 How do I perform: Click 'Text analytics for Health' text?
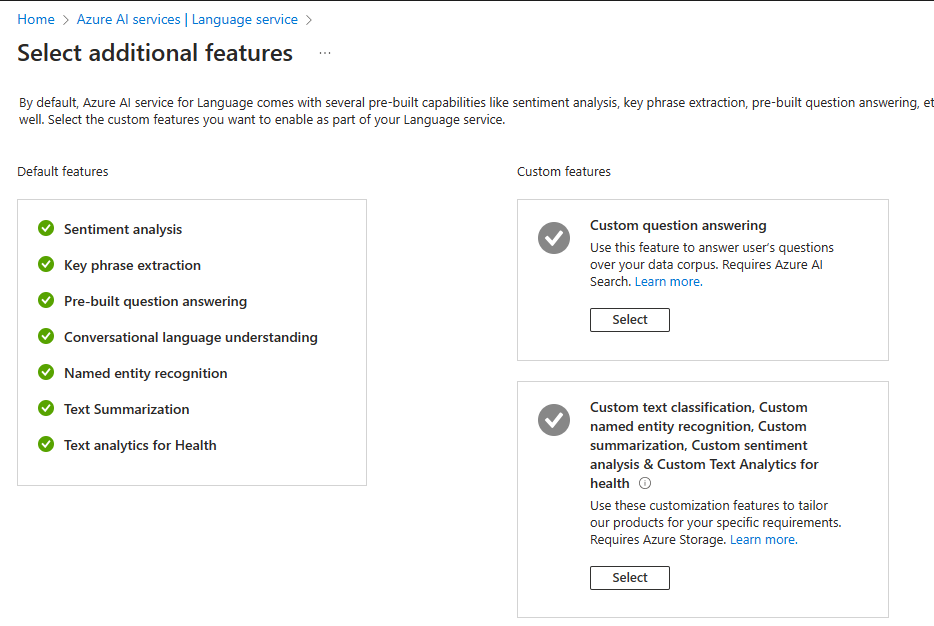[x=140, y=445]
